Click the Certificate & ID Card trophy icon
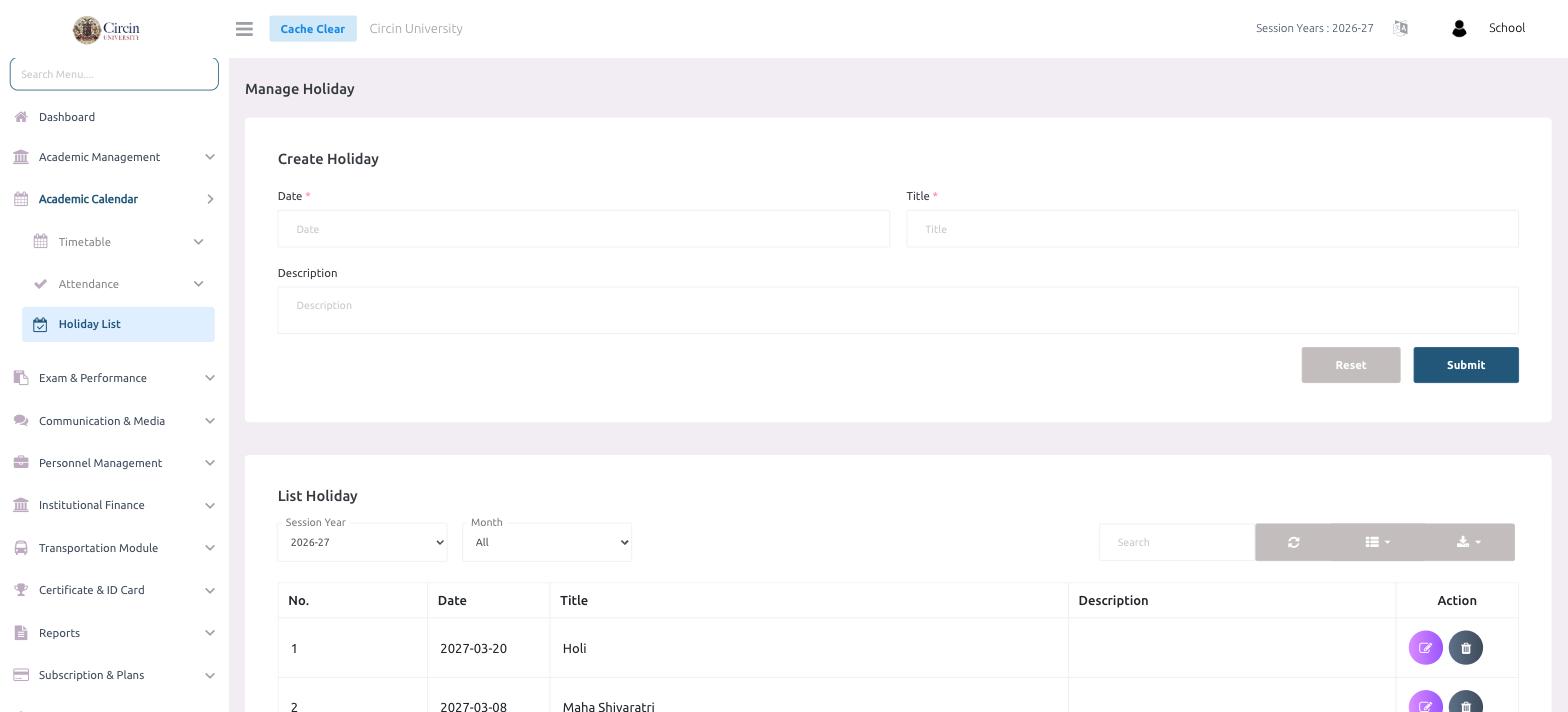This screenshot has height=712, width=1568. coord(21,590)
